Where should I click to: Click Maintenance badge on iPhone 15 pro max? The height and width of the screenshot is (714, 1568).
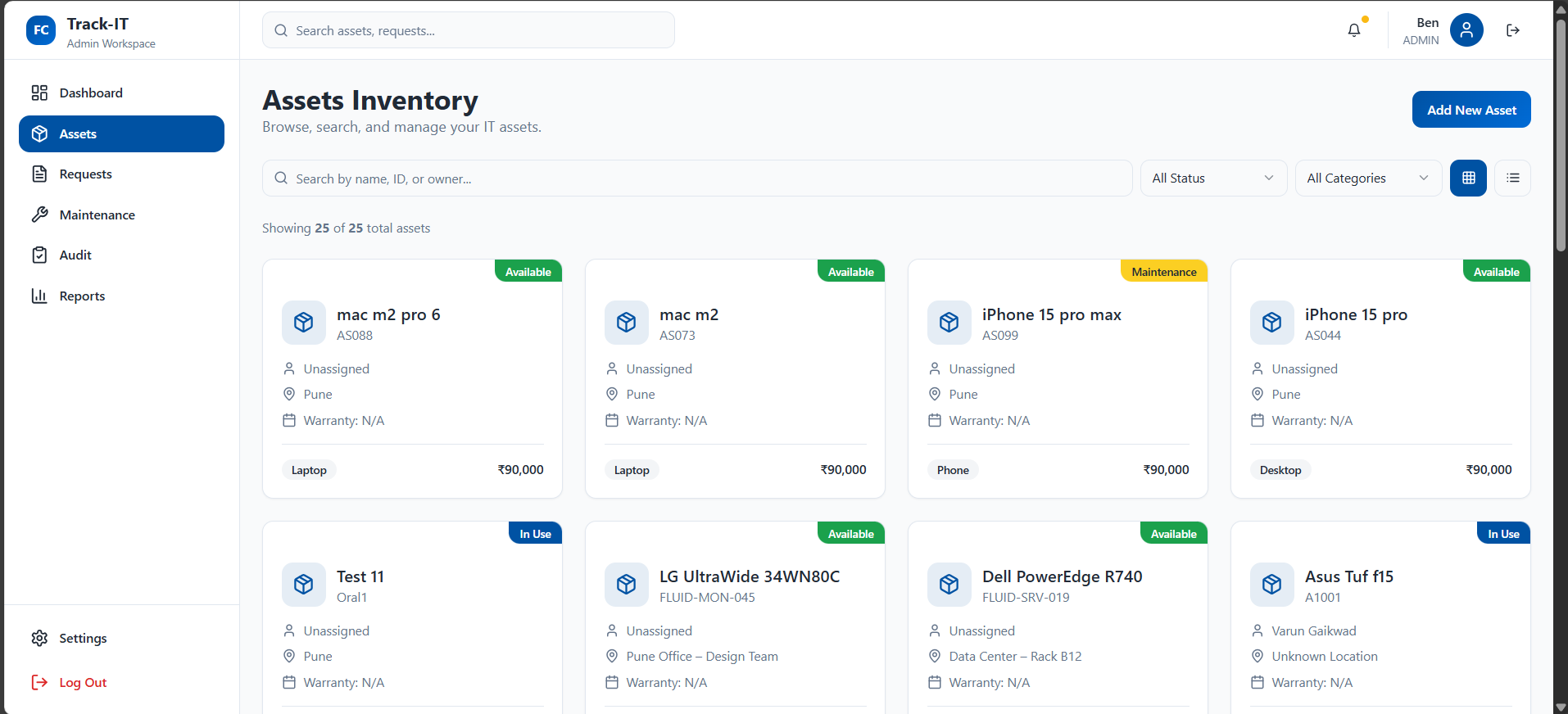point(1164,271)
